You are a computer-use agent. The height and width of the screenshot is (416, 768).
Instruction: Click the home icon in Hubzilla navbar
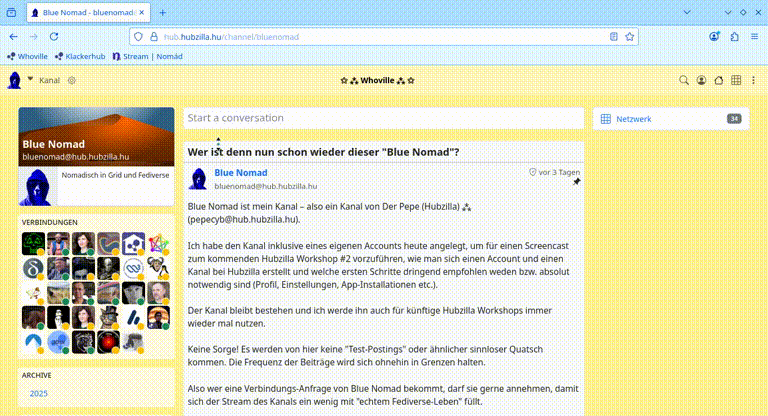(x=719, y=80)
